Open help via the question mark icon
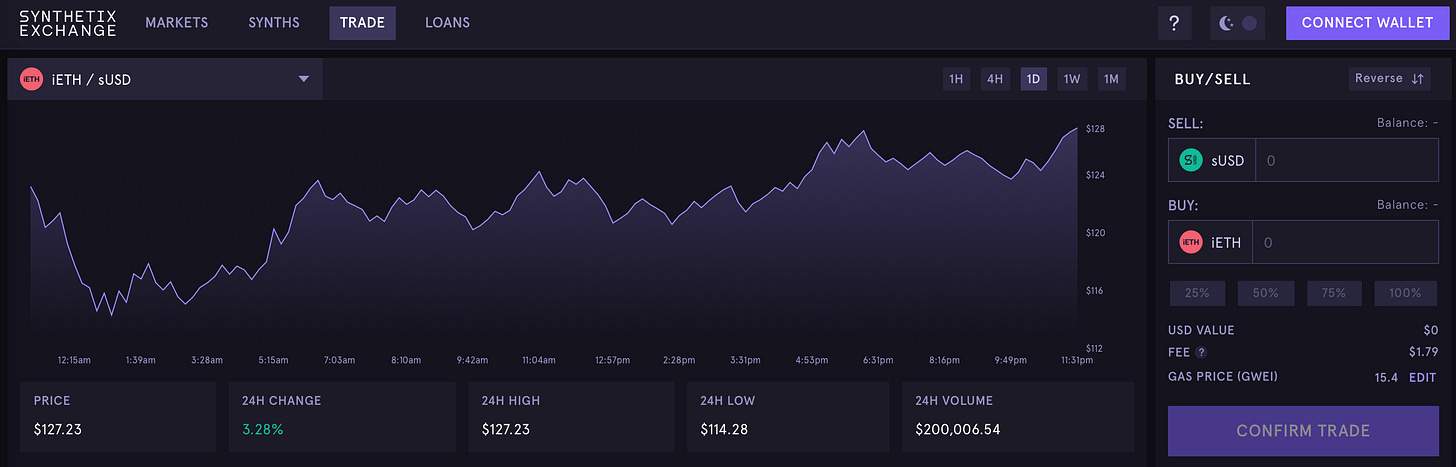 pyautogui.click(x=1174, y=23)
